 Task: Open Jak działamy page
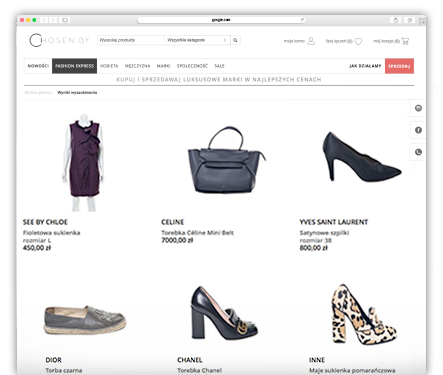click(x=365, y=66)
